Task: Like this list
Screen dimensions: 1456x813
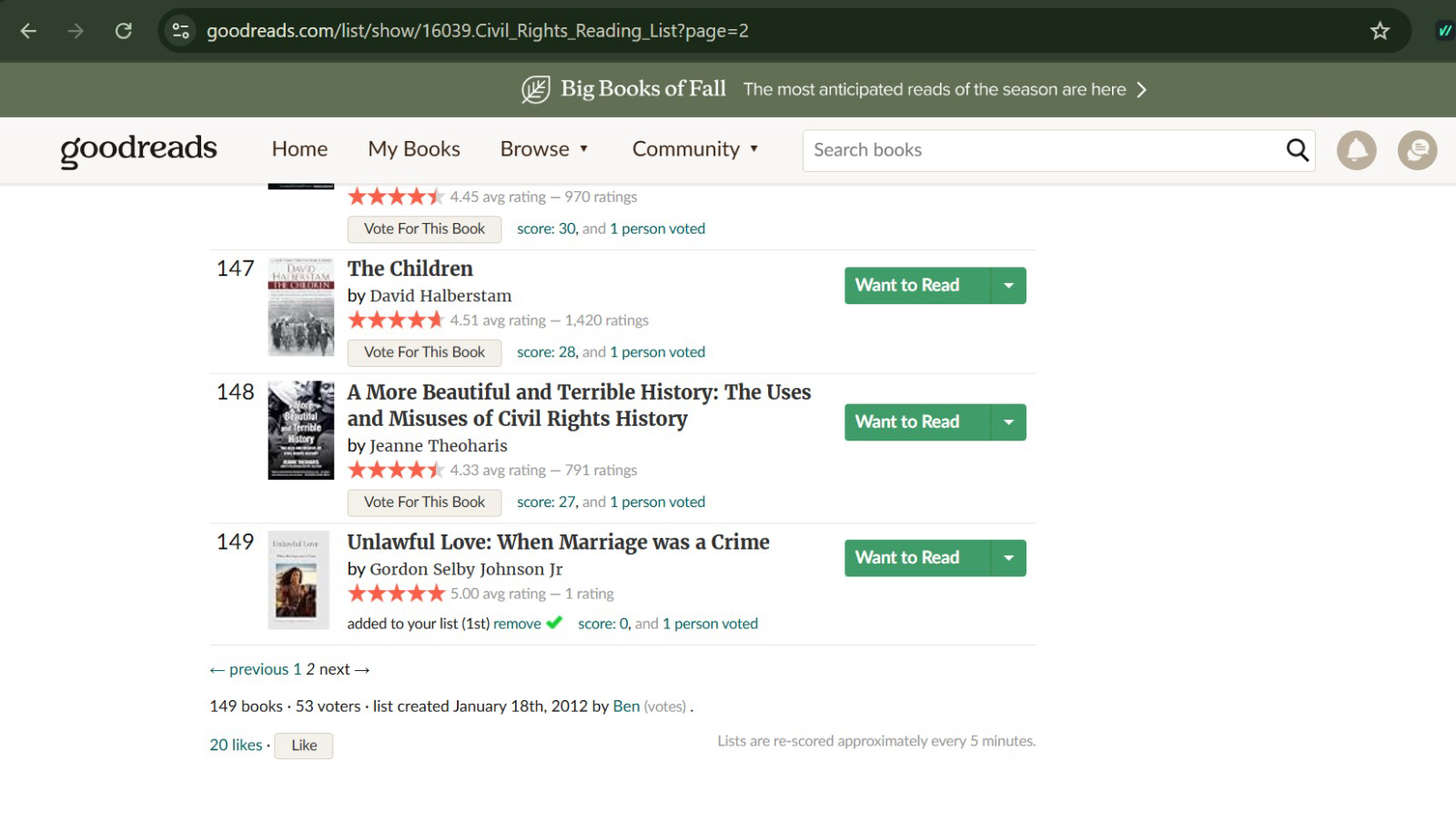Action: coord(304,746)
